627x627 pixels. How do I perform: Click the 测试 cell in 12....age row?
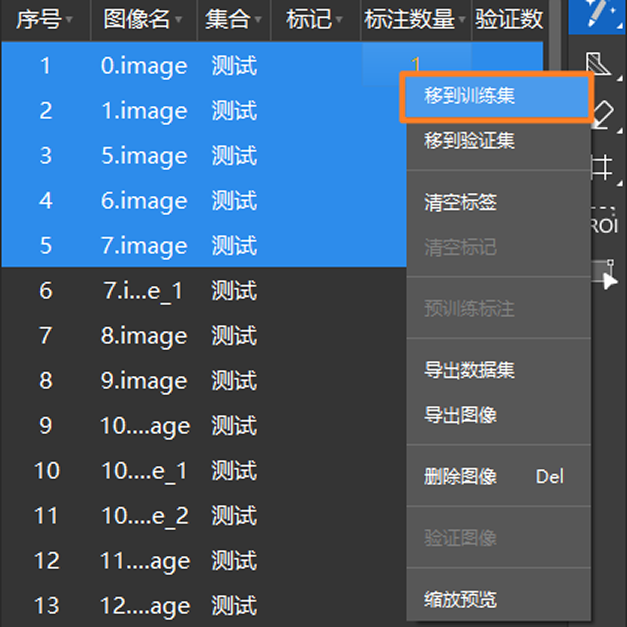(234, 605)
